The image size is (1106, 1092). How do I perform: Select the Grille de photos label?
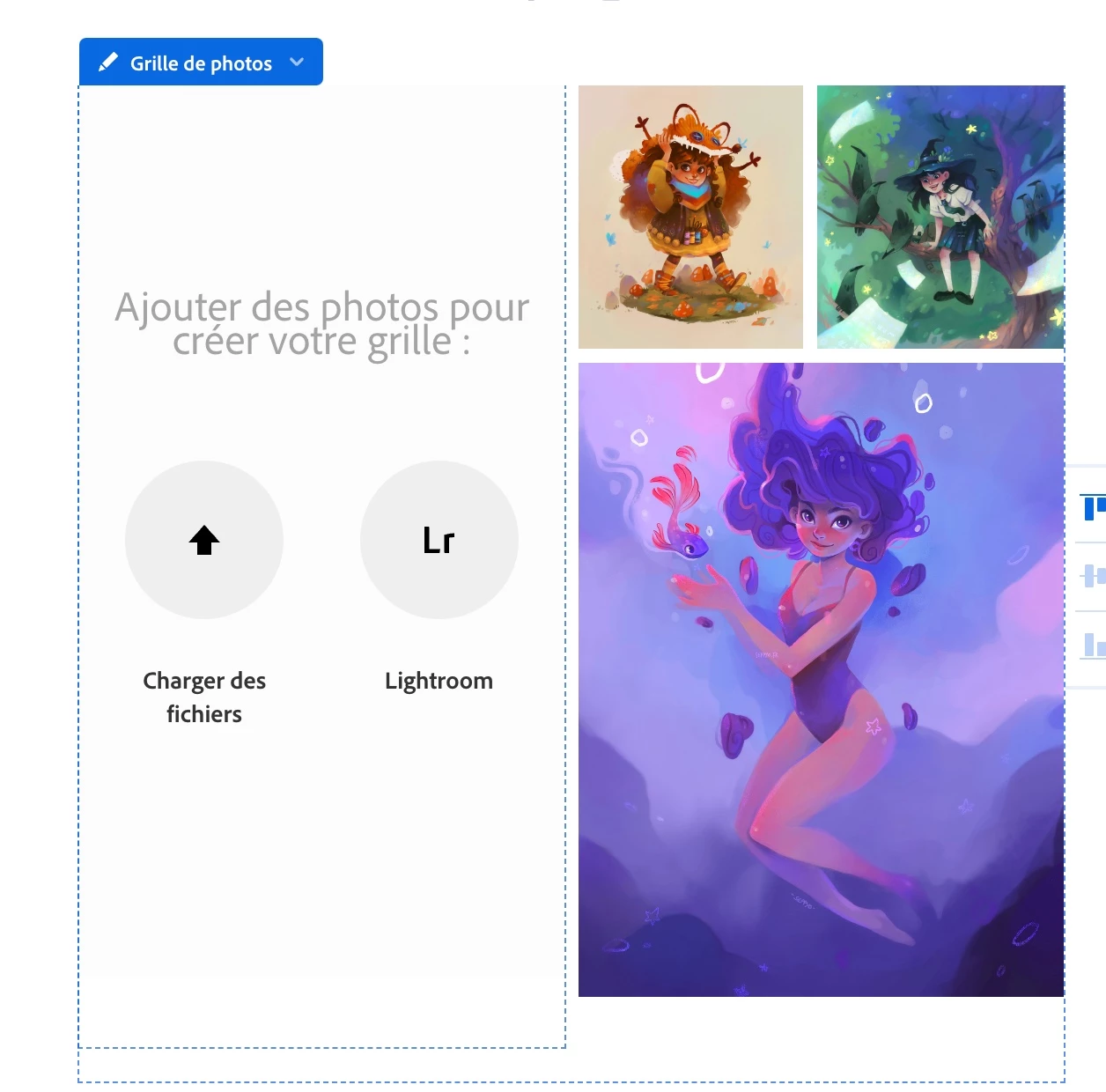click(x=201, y=63)
